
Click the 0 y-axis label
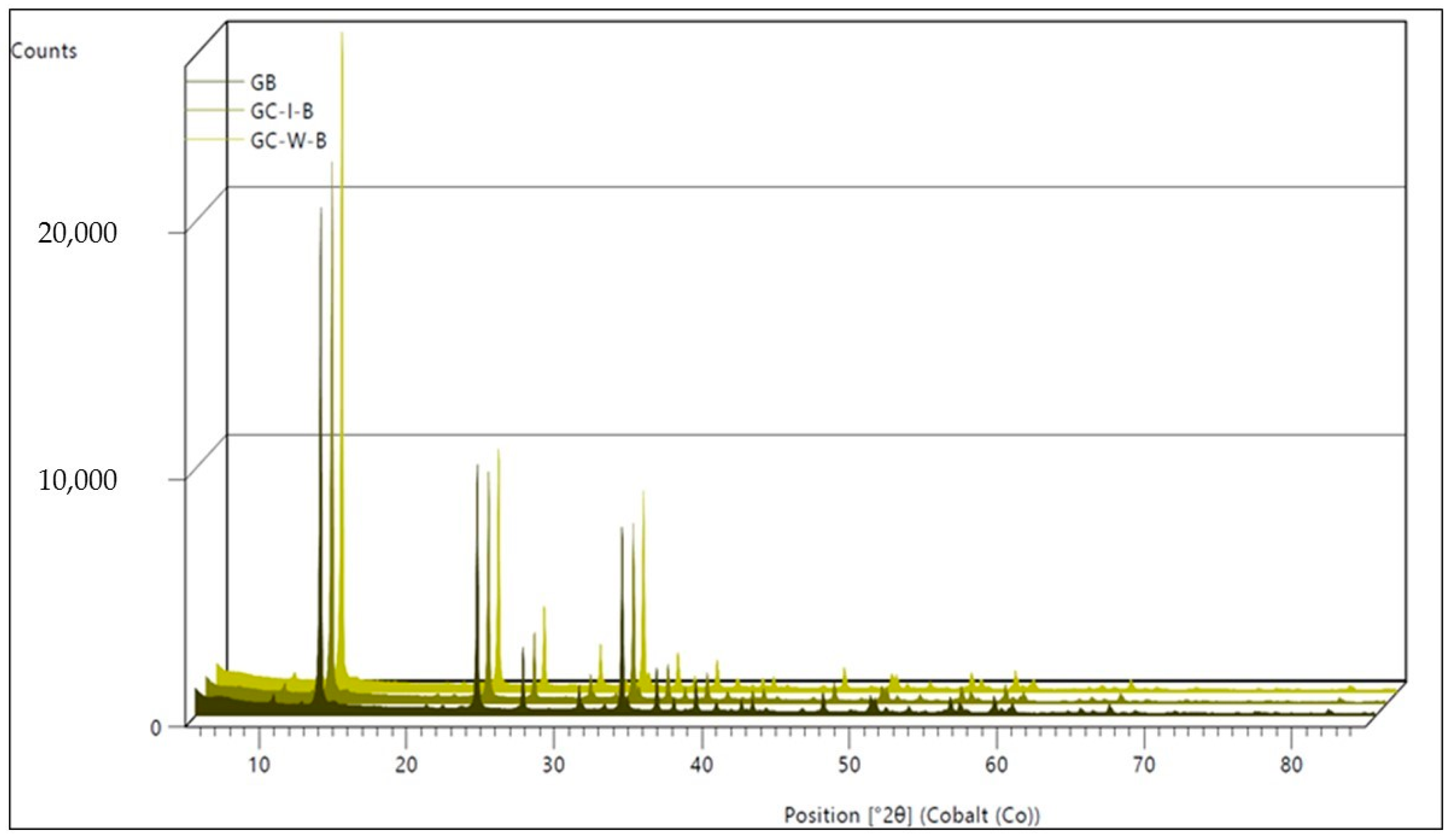(156, 728)
